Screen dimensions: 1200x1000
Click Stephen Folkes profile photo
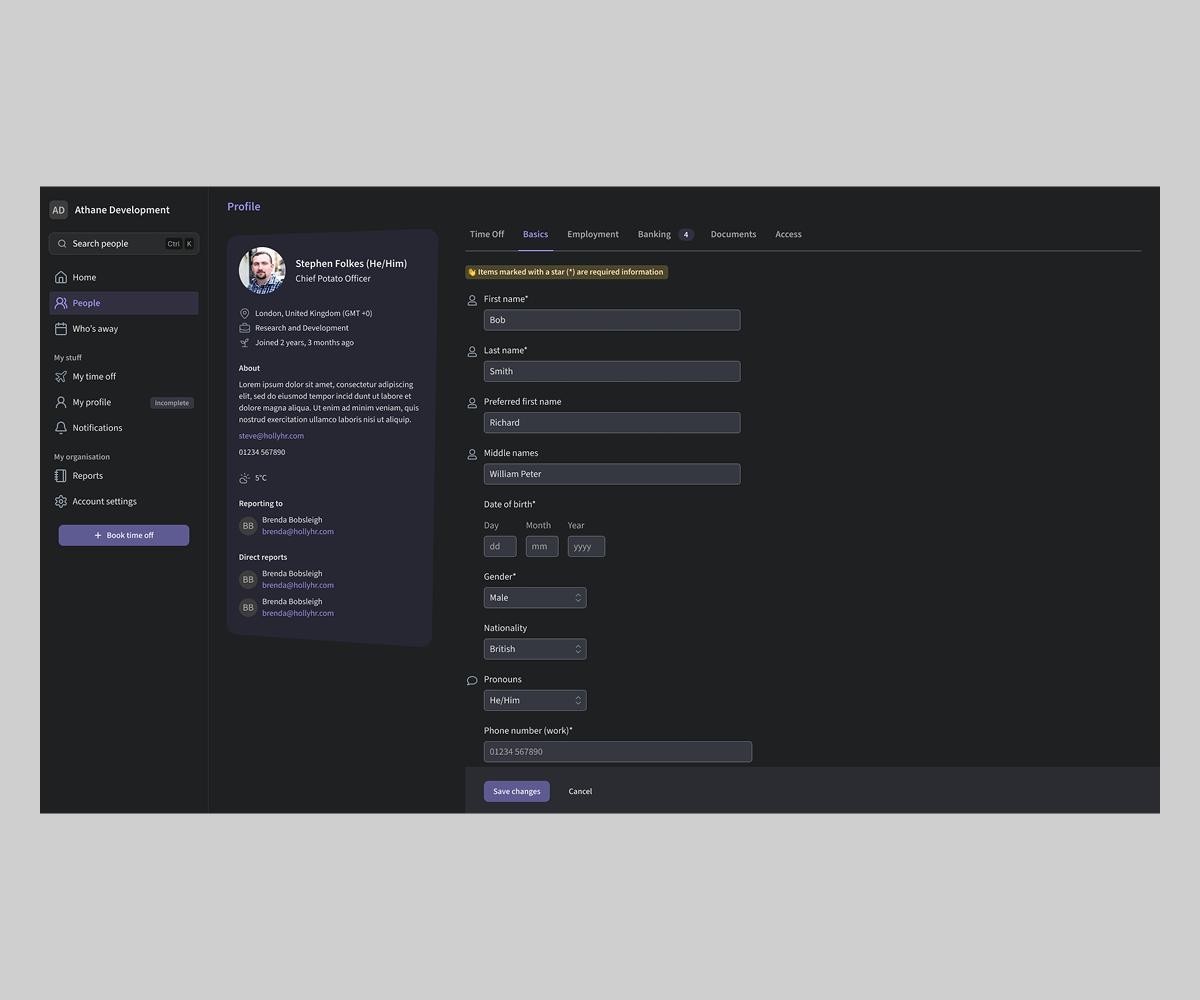(262, 270)
